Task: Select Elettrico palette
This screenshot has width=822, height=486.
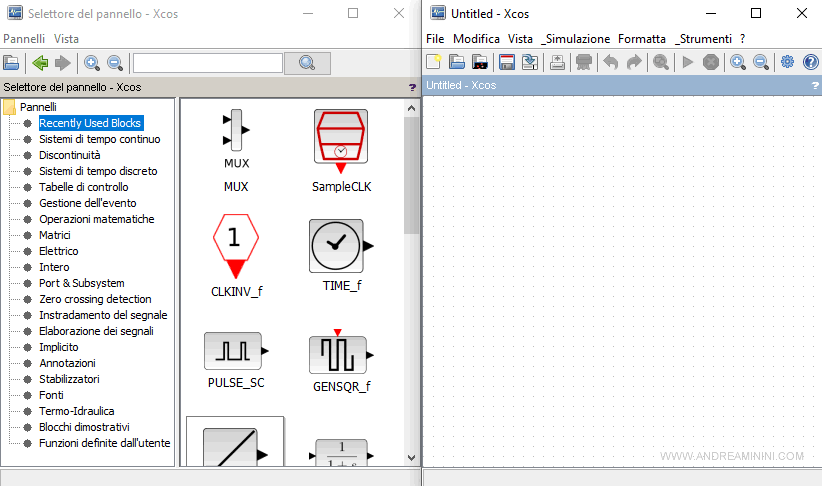Action: click(x=58, y=251)
